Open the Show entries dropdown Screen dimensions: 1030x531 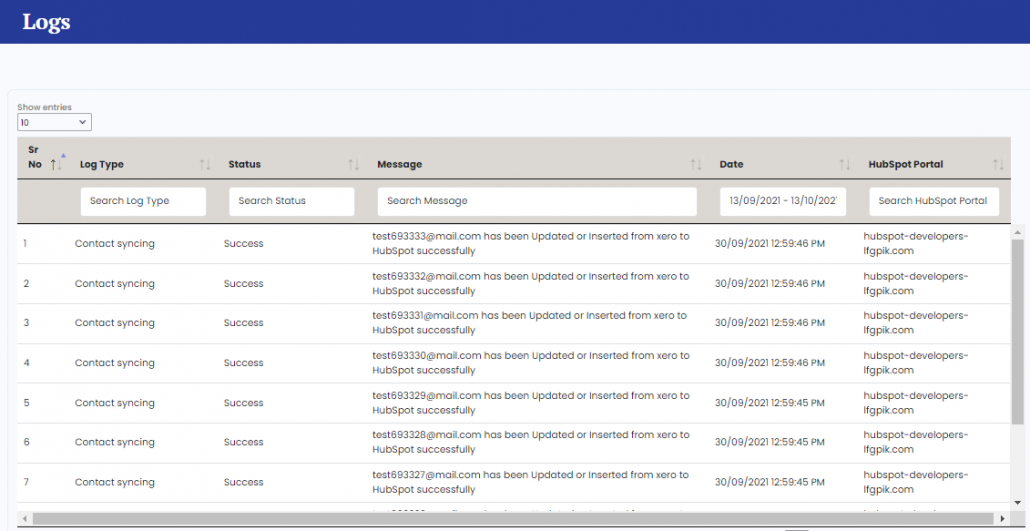(54, 122)
